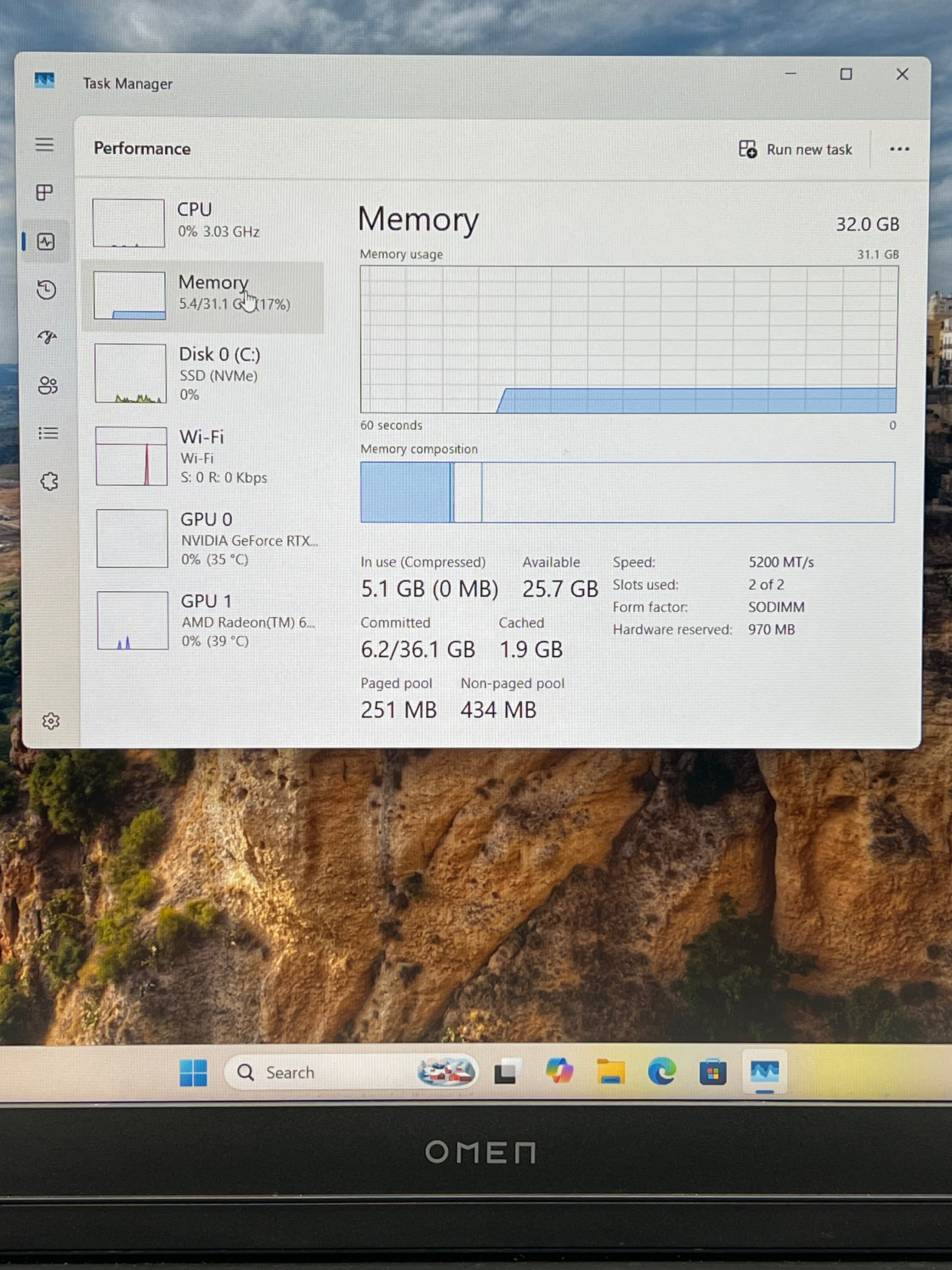Click the Committed 6.2/36.1 GB value
Image resolution: width=952 pixels, height=1270 pixels.
[x=418, y=649]
